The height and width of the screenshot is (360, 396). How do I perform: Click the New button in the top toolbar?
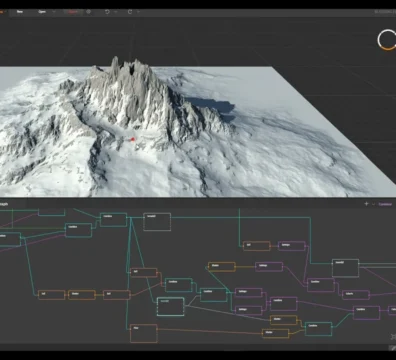[20, 12]
